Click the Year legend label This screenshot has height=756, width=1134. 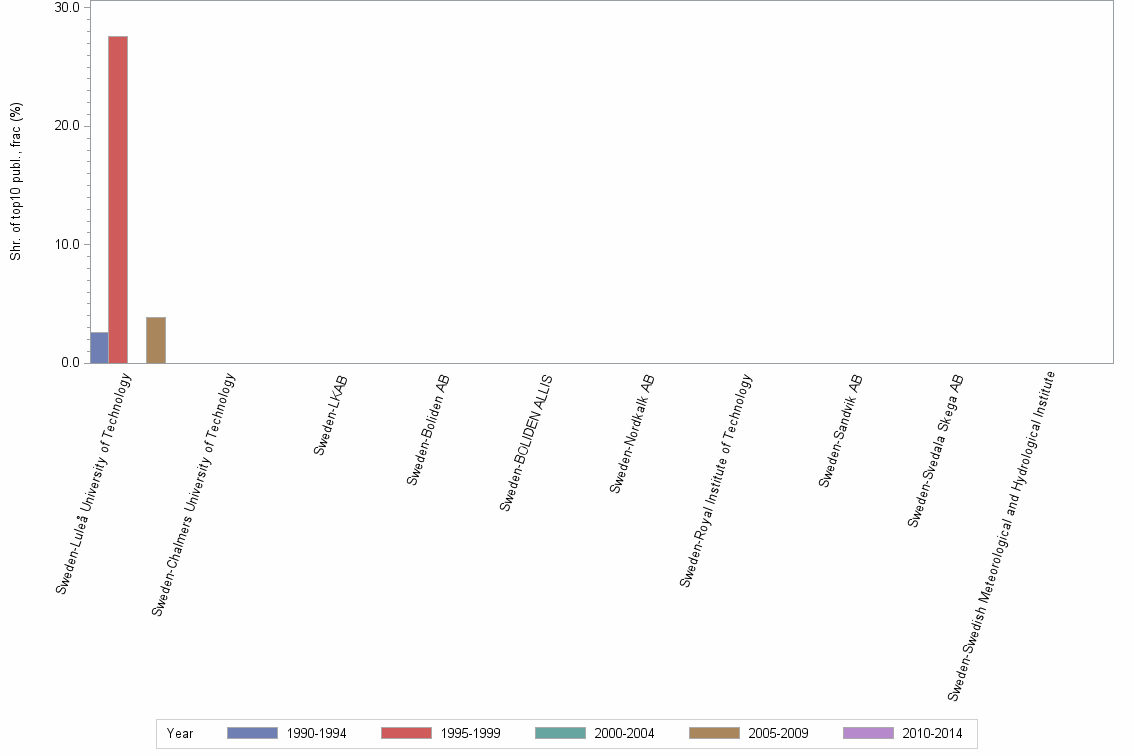click(180, 733)
